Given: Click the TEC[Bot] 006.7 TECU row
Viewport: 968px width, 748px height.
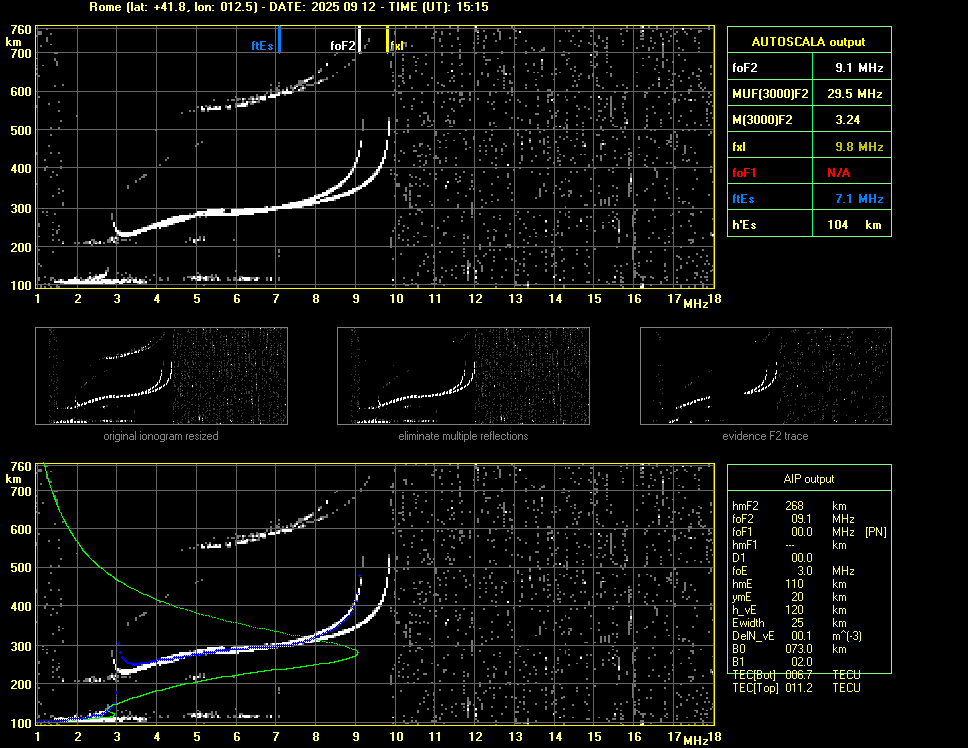Looking at the screenshot, I should (796, 675).
